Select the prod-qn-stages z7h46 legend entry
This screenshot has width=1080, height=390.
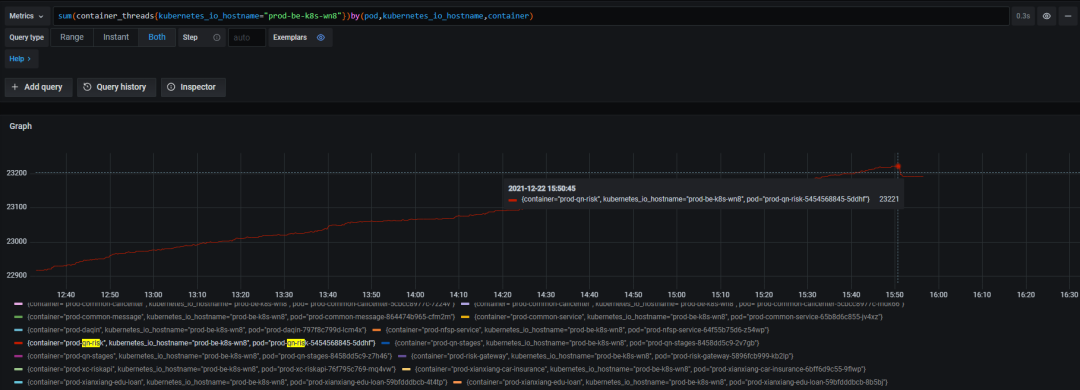[209, 356]
